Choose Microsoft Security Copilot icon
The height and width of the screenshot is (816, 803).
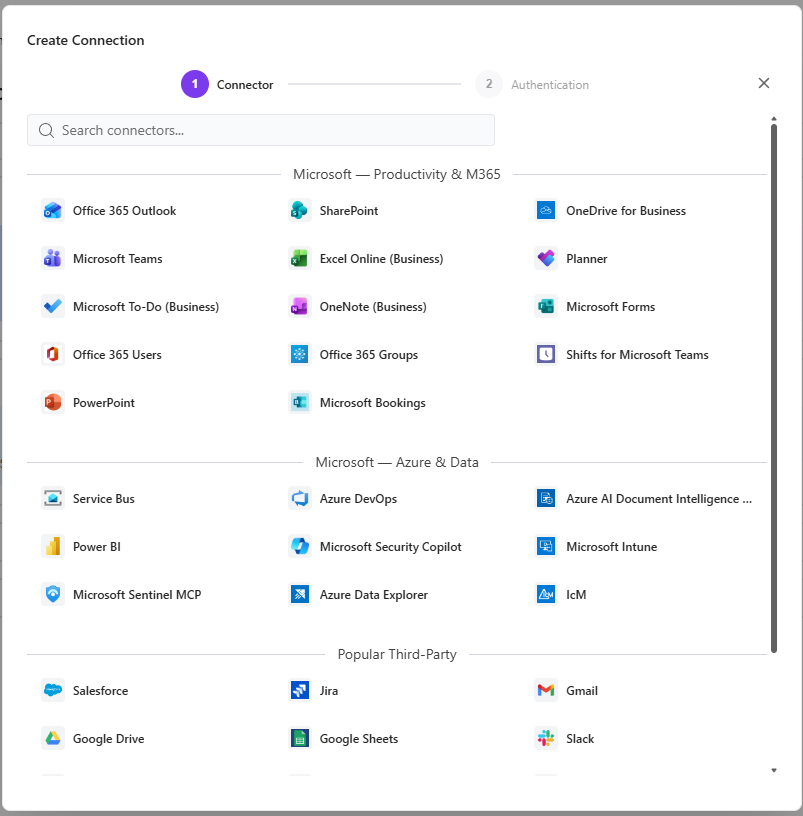tap(300, 546)
